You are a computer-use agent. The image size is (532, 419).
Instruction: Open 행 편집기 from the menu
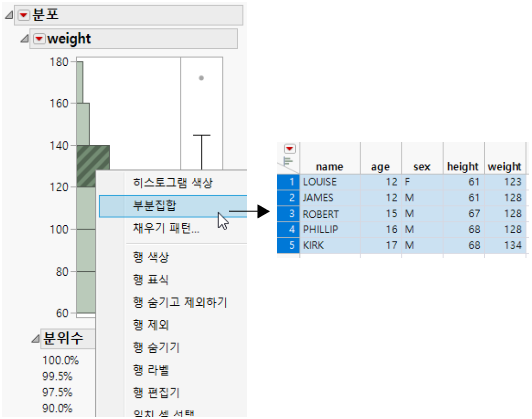click(156, 393)
